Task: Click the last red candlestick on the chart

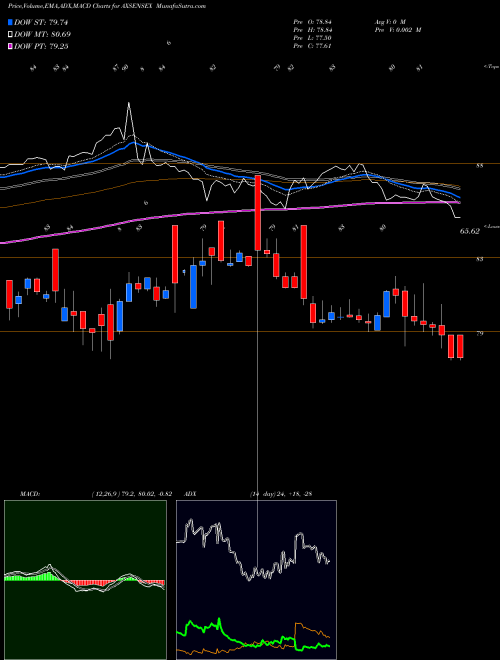Action: tap(460, 346)
